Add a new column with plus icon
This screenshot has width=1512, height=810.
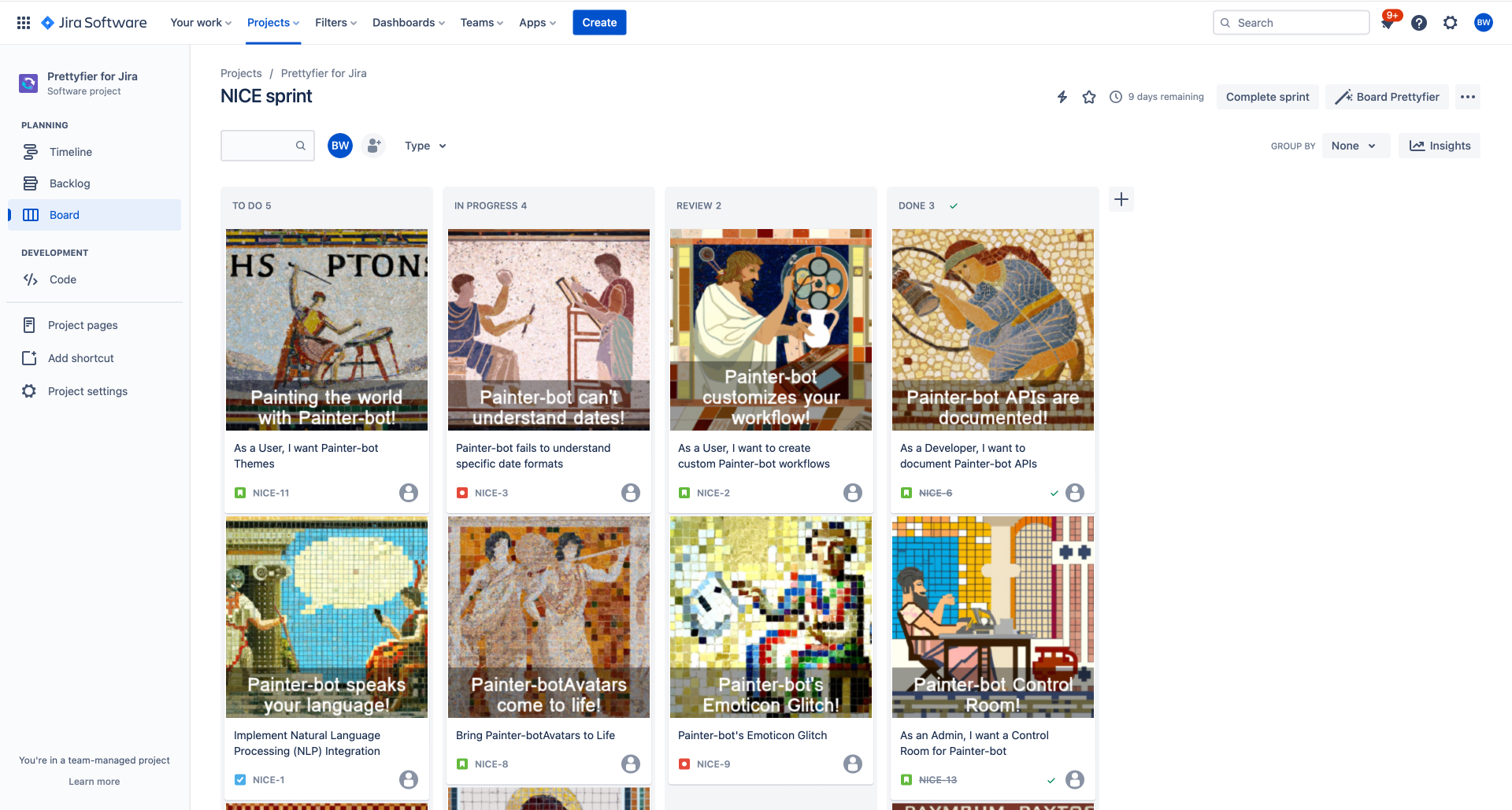(x=1121, y=199)
